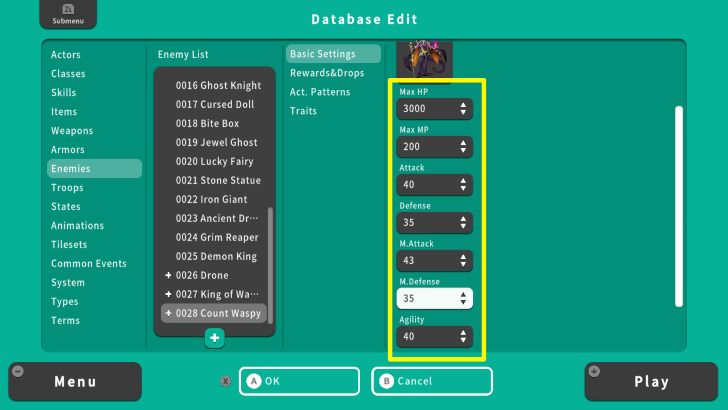This screenshot has height=410, width=728.
Task: Go to Classes database category
Action: pyautogui.click(x=68, y=74)
